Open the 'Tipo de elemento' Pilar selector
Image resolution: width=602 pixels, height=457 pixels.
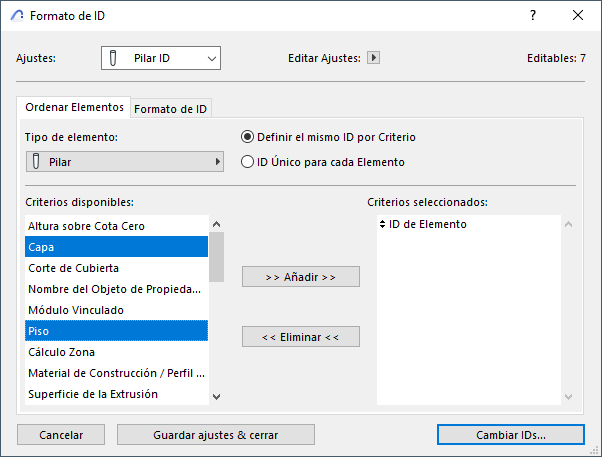pyautogui.click(x=124, y=161)
